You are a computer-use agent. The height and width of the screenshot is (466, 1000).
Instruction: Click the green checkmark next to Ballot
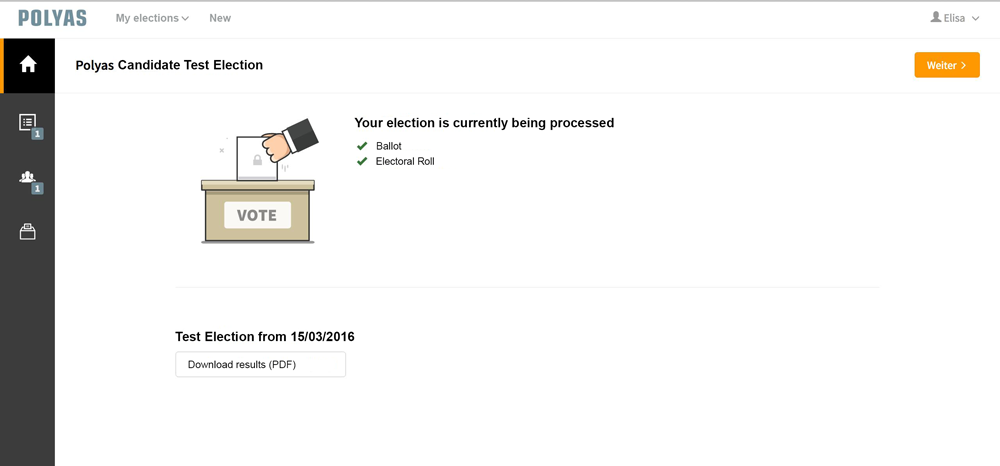point(362,146)
